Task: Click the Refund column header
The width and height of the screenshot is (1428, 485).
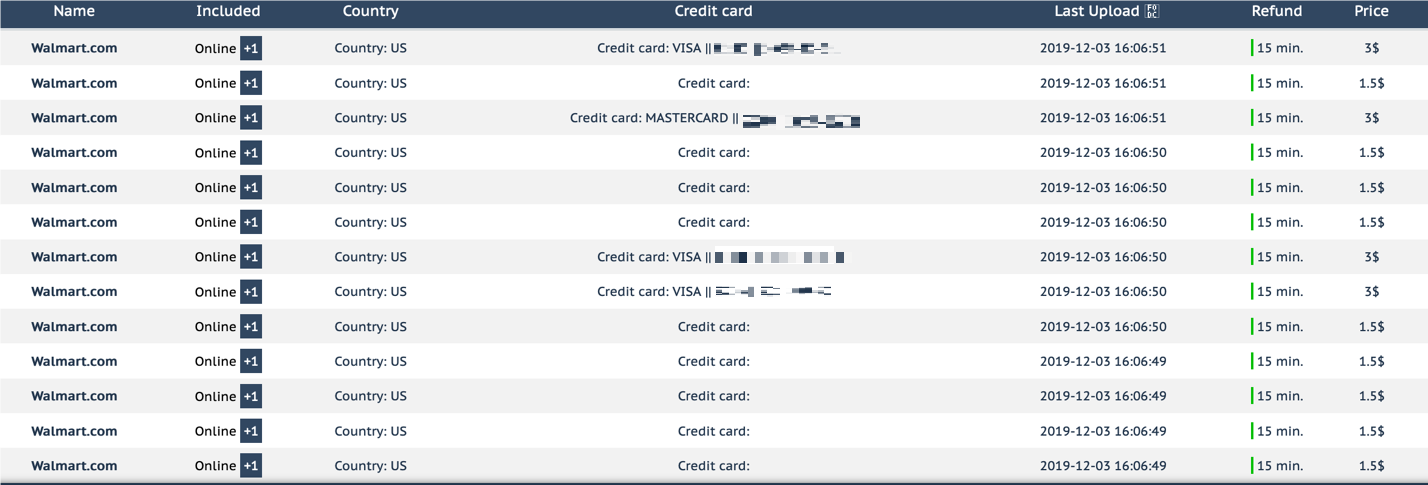Action: [x=1277, y=11]
